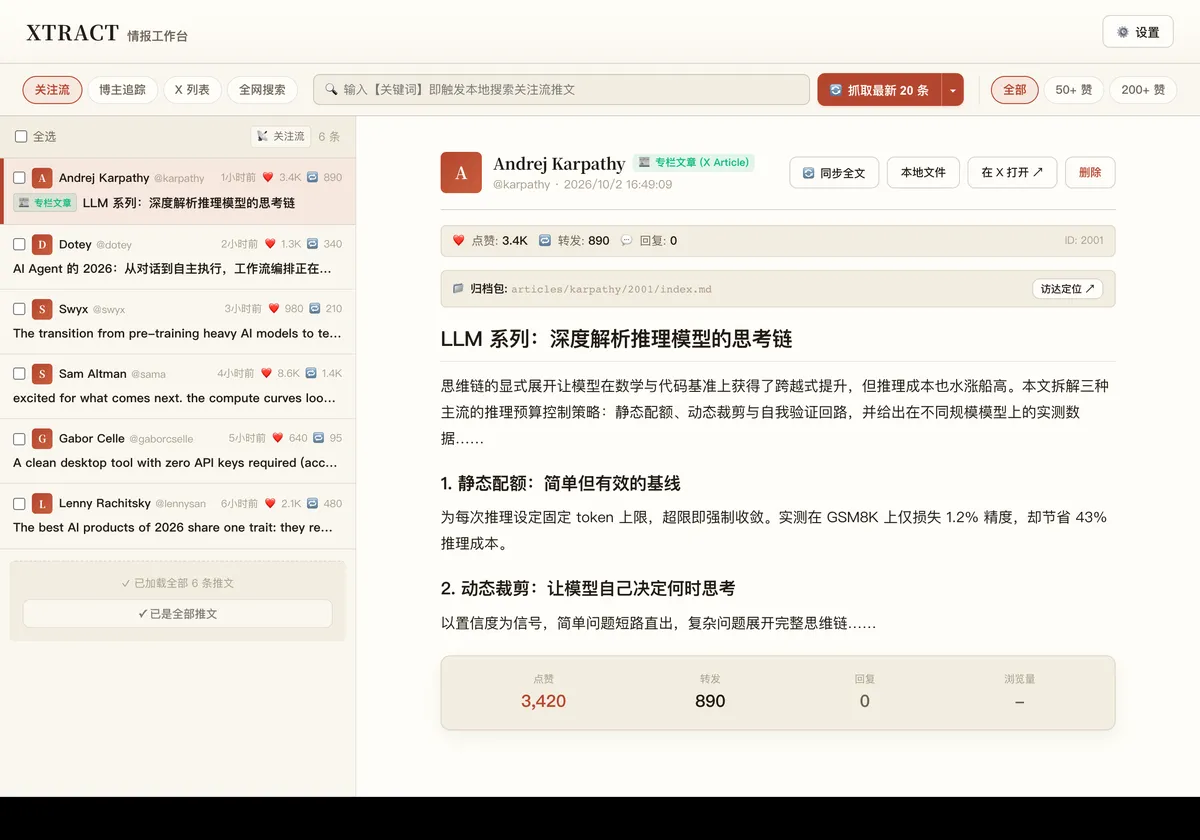The image size is (1200, 840).
Task: Click Sam Altman avatar in list
Action: tap(42, 374)
